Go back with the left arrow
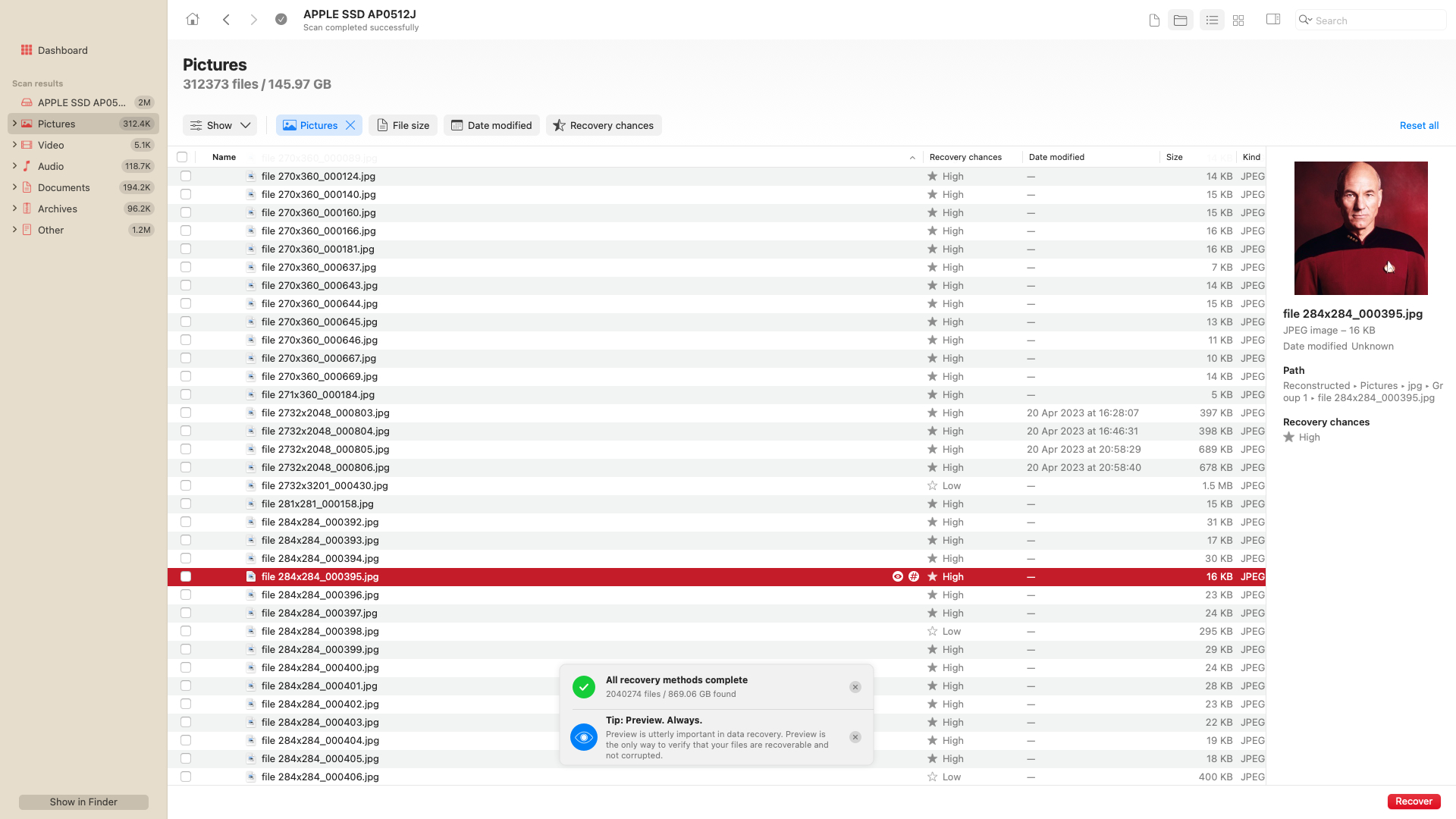 pyautogui.click(x=226, y=20)
